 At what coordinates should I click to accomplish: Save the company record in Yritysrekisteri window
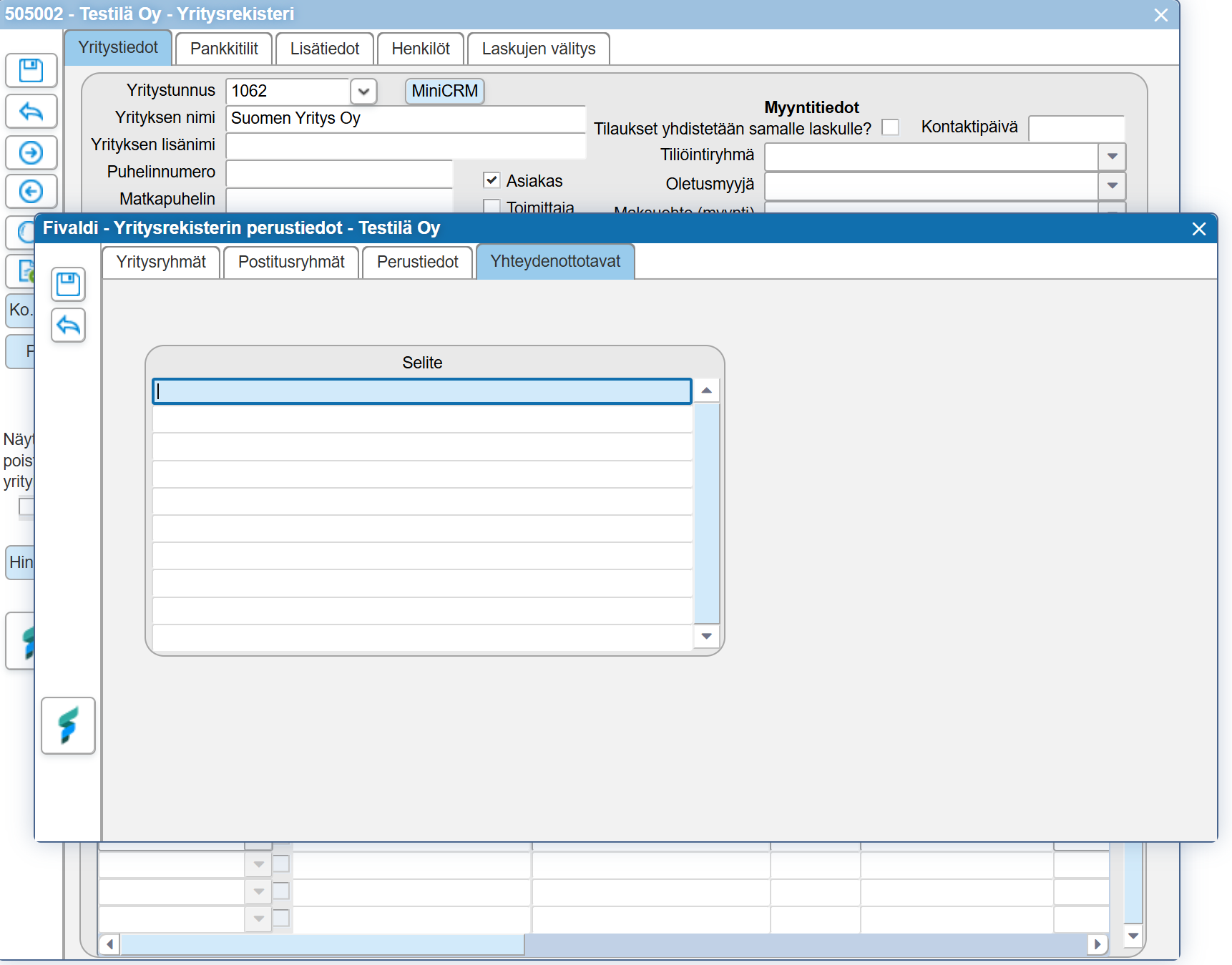coord(31,70)
